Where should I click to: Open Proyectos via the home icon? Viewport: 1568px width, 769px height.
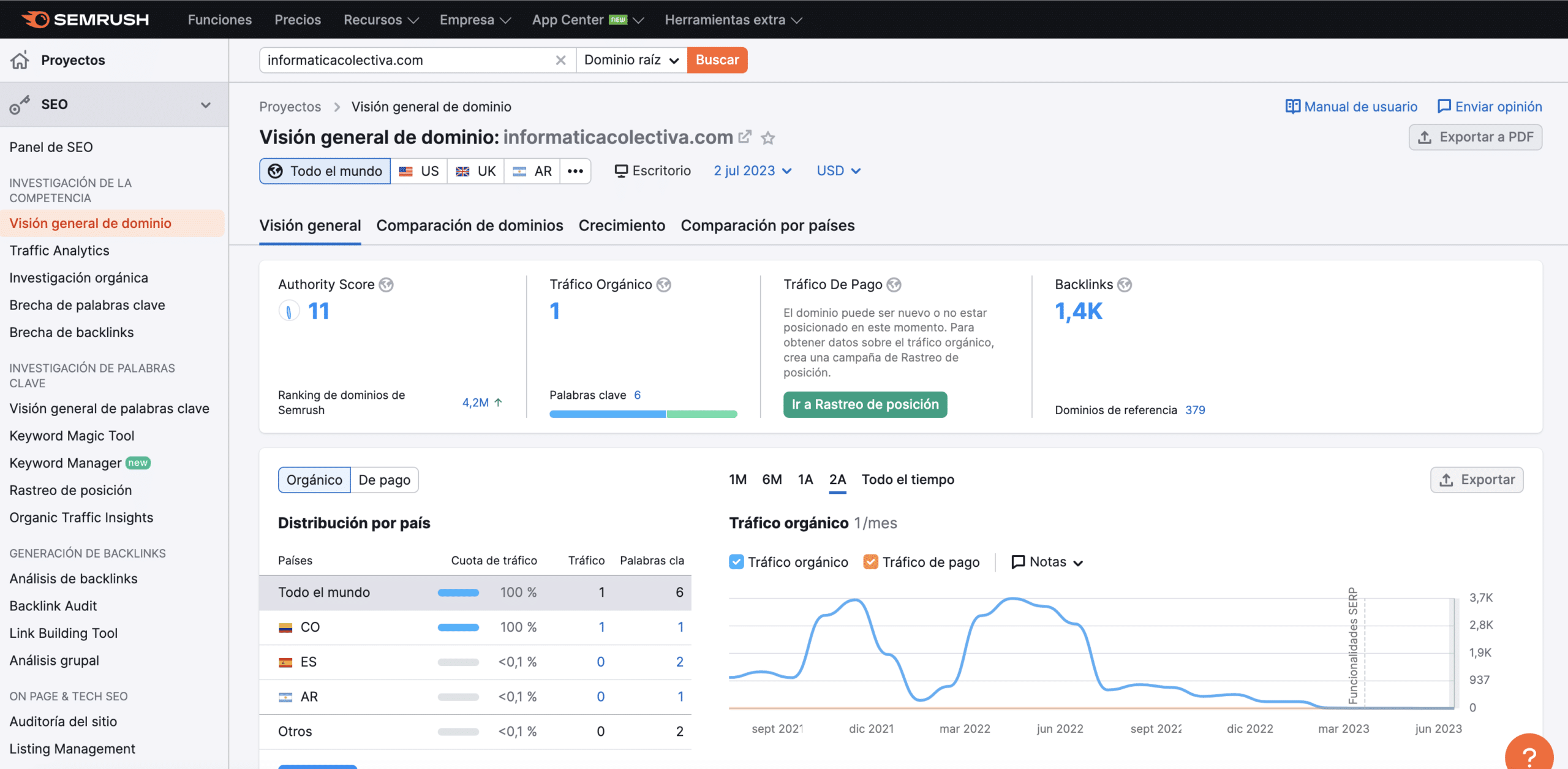point(20,60)
